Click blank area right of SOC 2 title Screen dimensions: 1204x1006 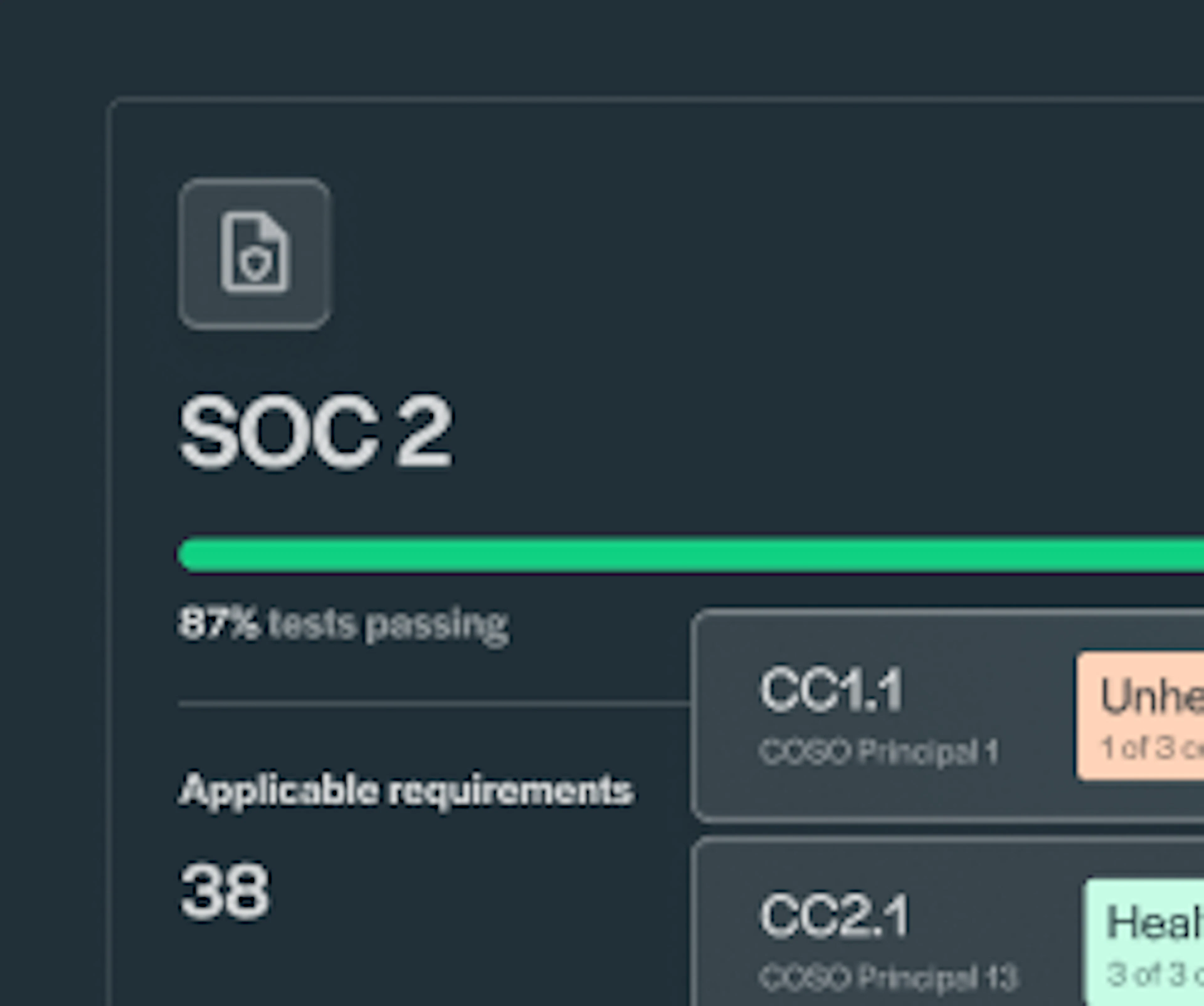point(803,432)
